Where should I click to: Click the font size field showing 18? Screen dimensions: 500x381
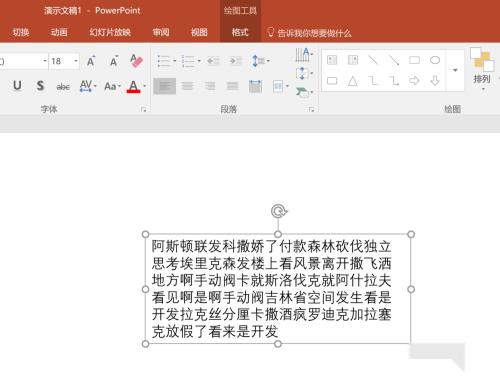(x=61, y=61)
